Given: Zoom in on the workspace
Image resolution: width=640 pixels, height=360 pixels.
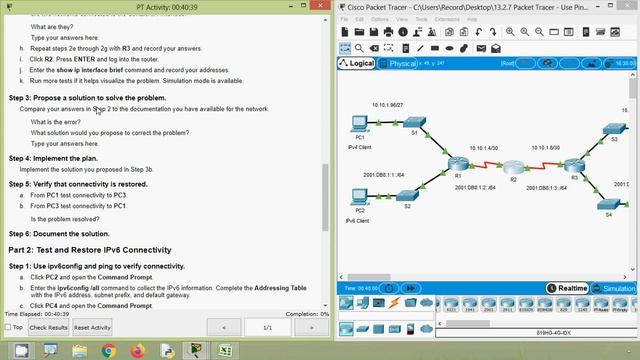Looking at the screenshot, I should 510,32.
